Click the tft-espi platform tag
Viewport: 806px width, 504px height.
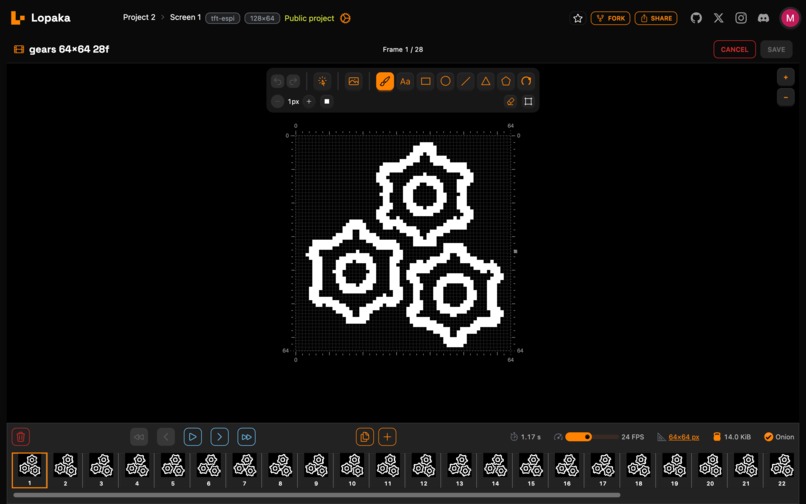tap(223, 18)
